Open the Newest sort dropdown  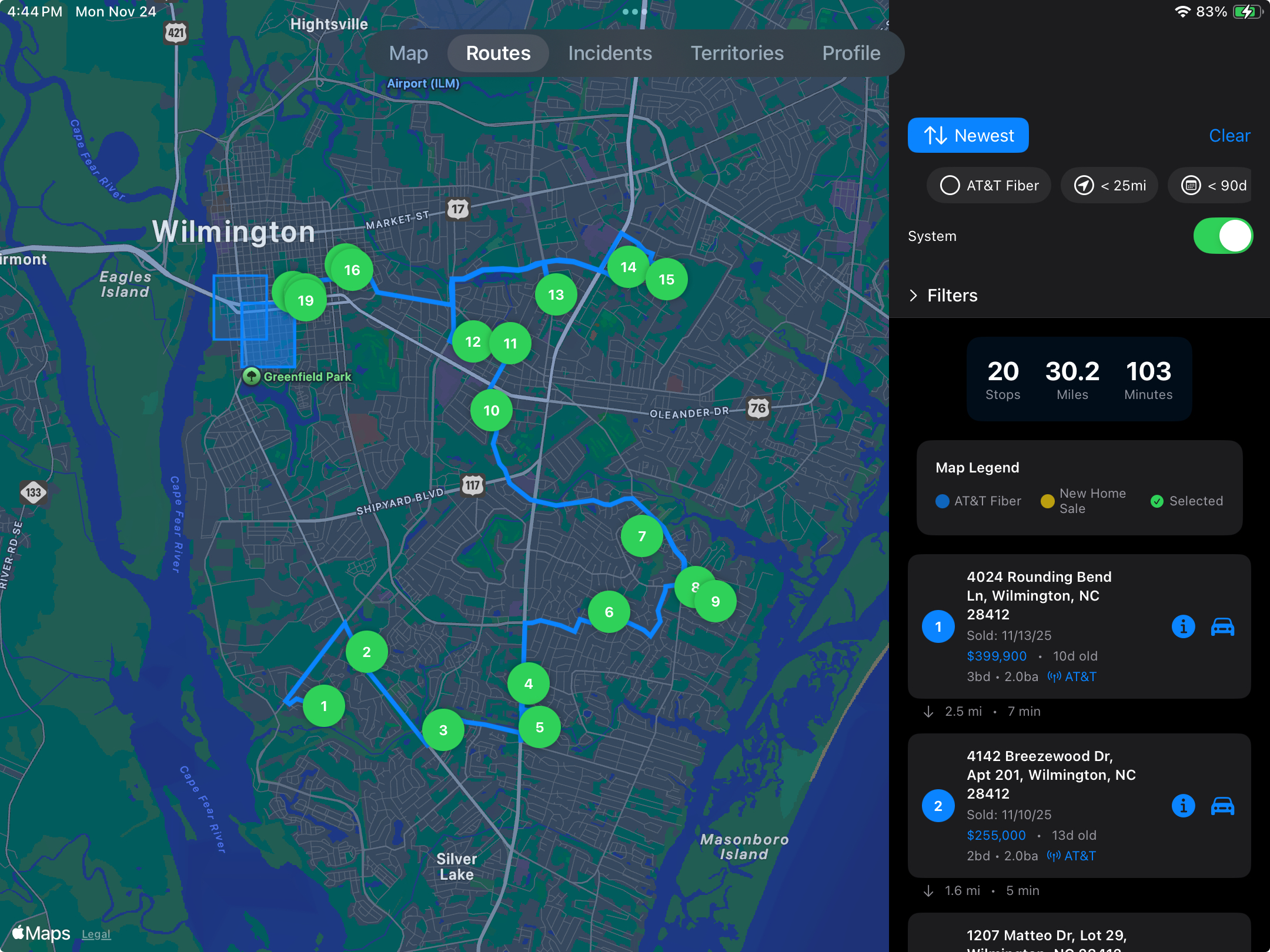click(x=968, y=136)
